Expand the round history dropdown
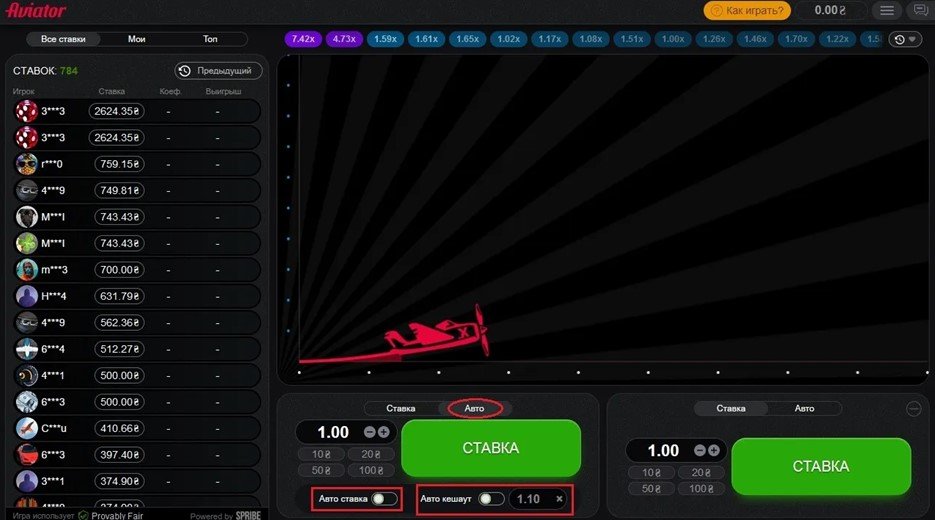This screenshot has height=520, width=935. click(x=905, y=39)
